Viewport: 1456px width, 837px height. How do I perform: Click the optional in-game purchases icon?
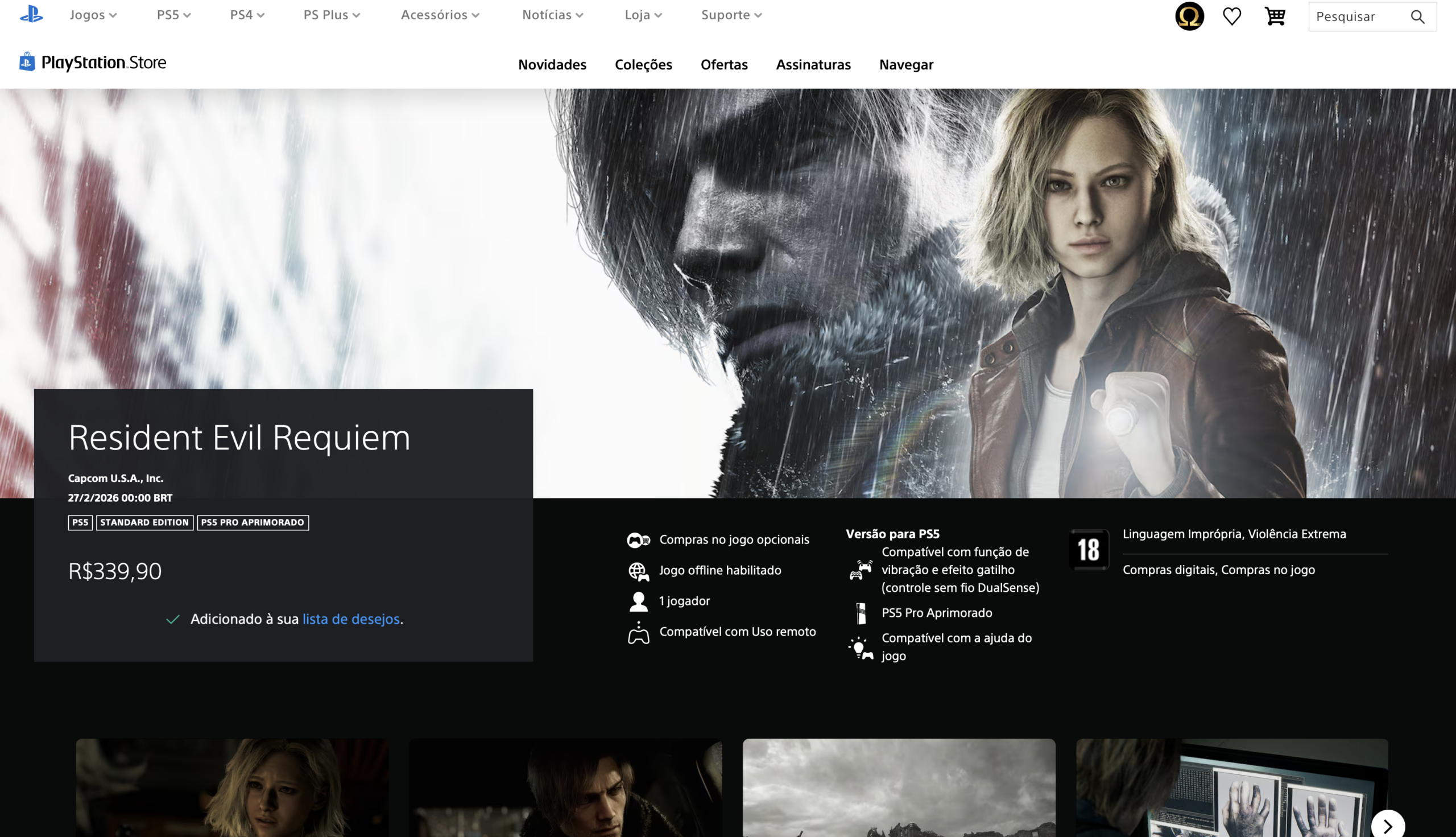pos(638,540)
